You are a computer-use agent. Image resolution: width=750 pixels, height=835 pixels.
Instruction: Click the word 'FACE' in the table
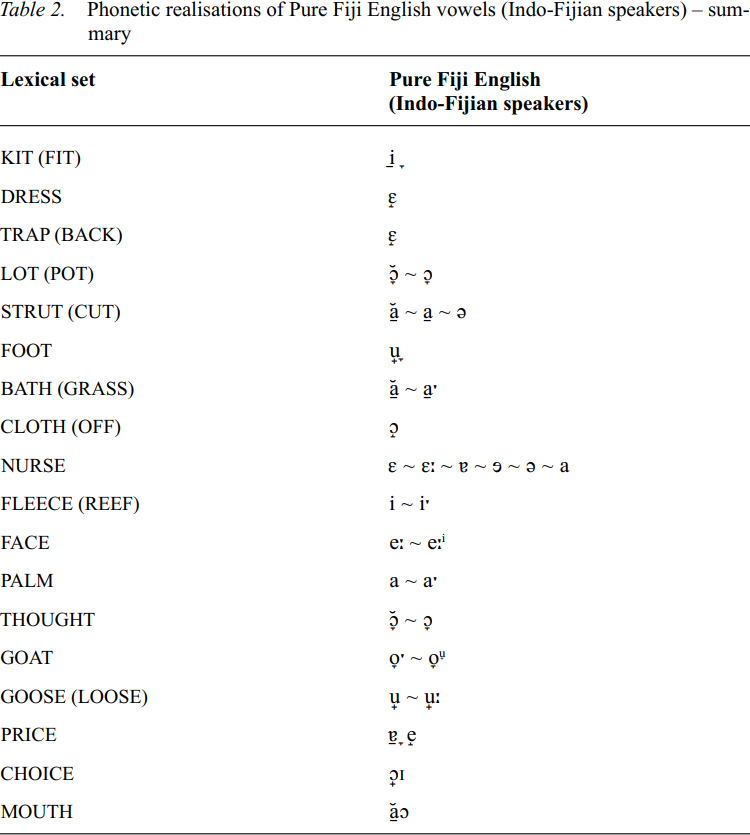click(25, 543)
